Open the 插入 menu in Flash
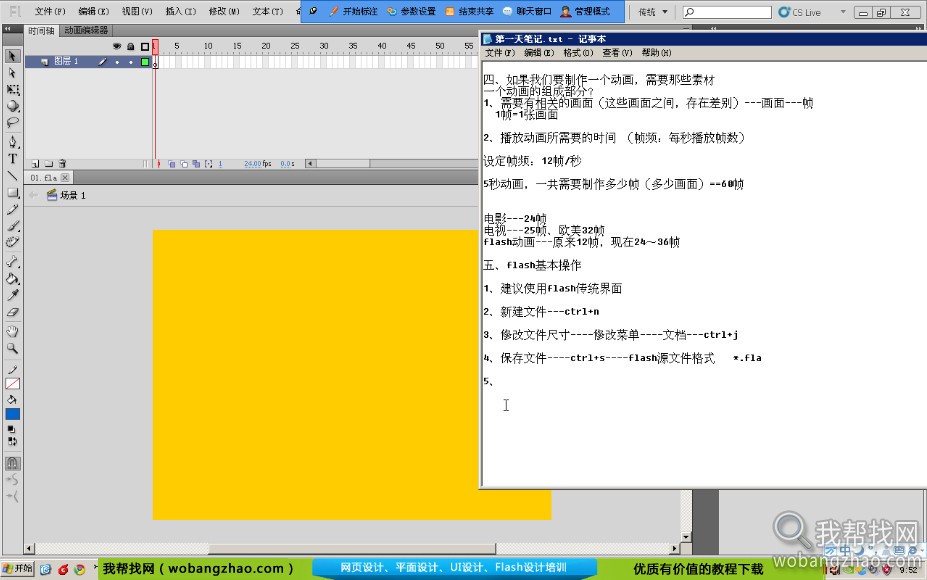Viewport: 927px width, 580px height. click(180, 11)
